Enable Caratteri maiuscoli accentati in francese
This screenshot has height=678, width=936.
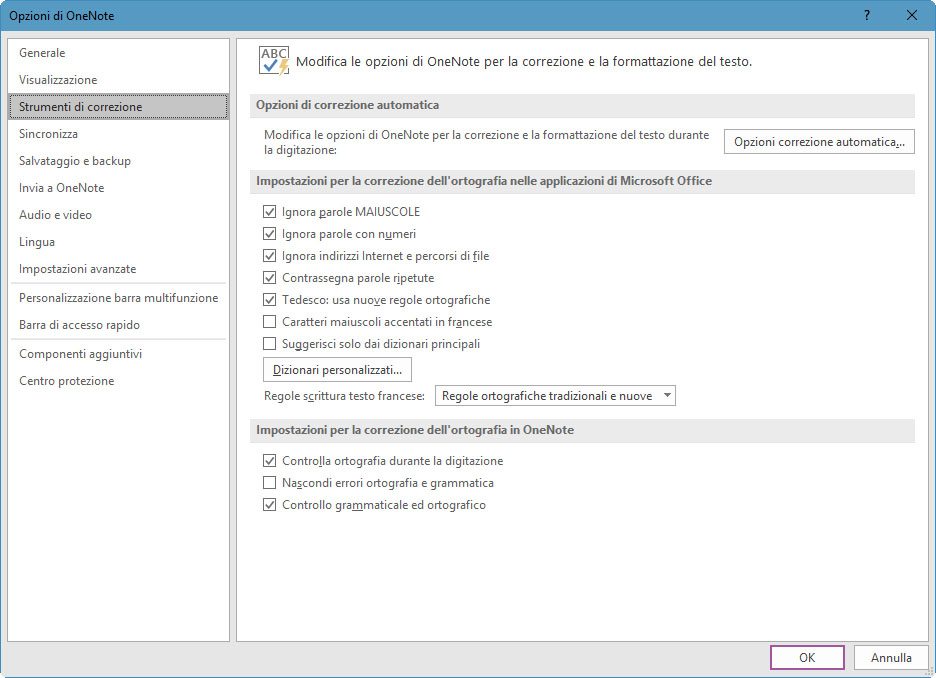[269, 322]
